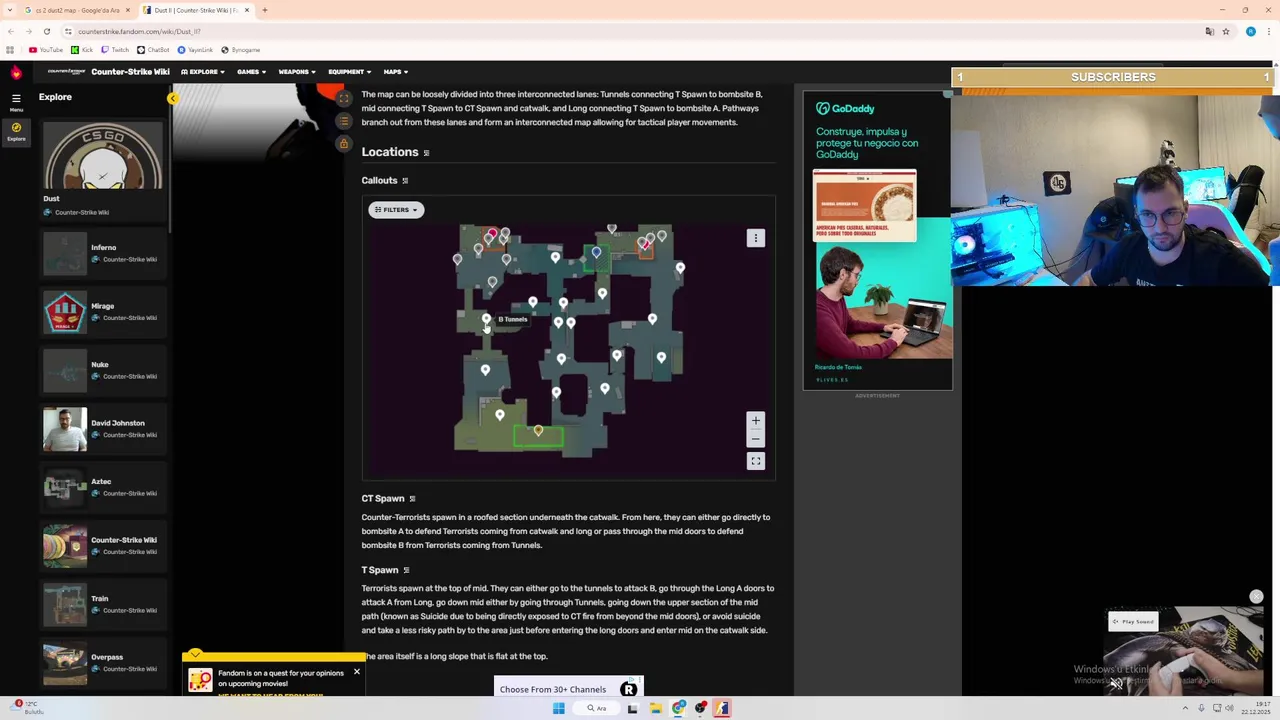Viewport: 1280px width, 720px height.
Task: Open the hamburger Menu in left rail
Action: tap(16, 101)
